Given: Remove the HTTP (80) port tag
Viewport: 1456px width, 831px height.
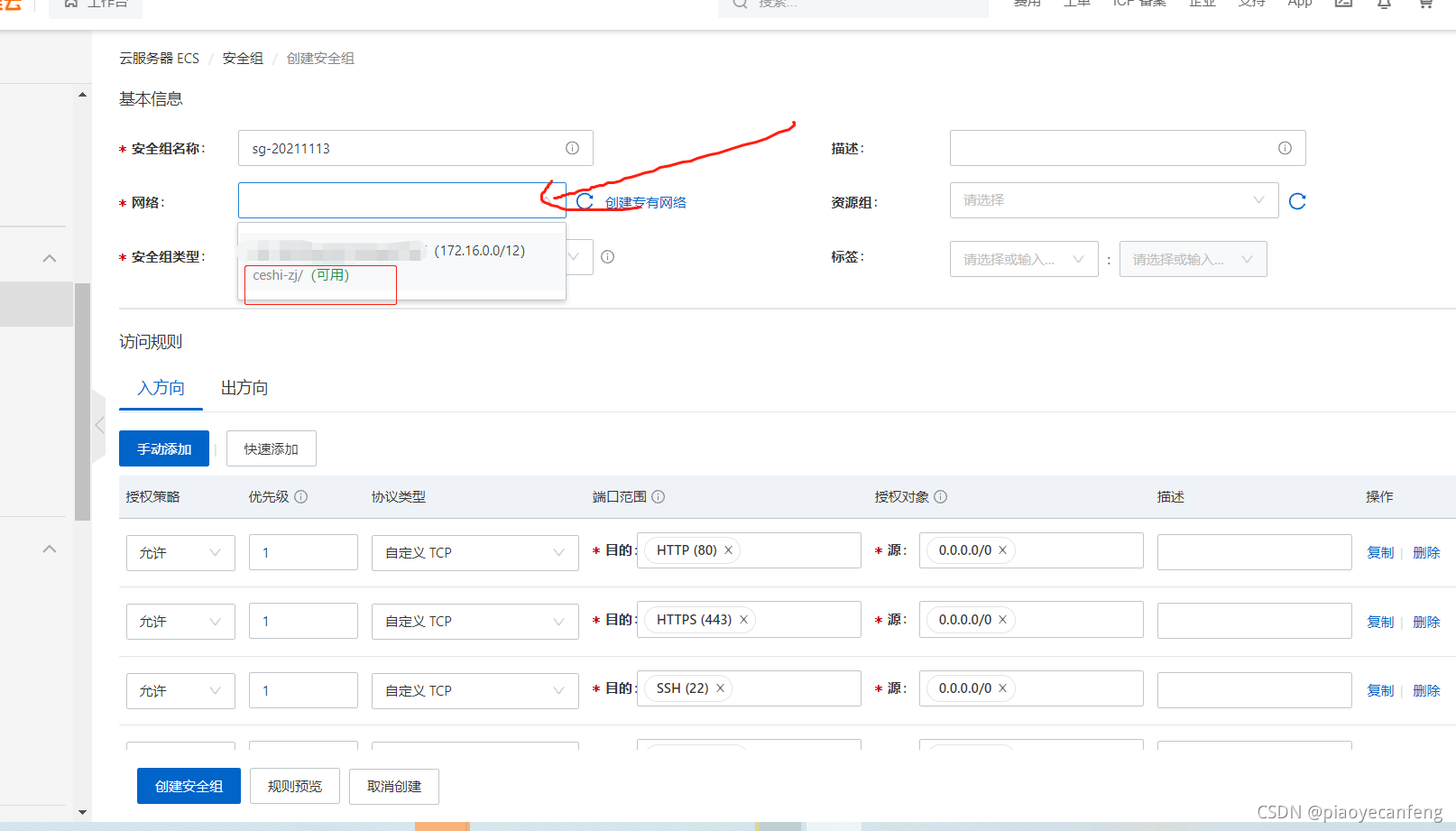Looking at the screenshot, I should click(x=728, y=550).
